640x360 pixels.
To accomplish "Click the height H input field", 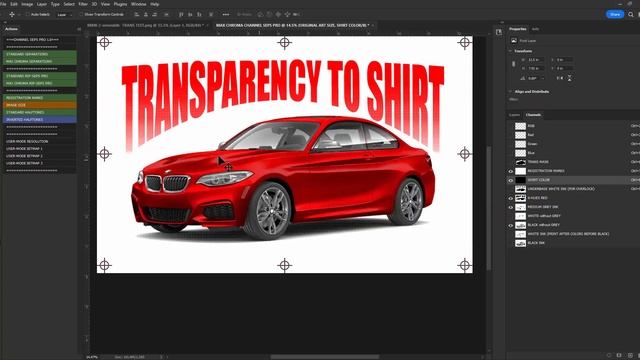I will (x=536, y=68).
